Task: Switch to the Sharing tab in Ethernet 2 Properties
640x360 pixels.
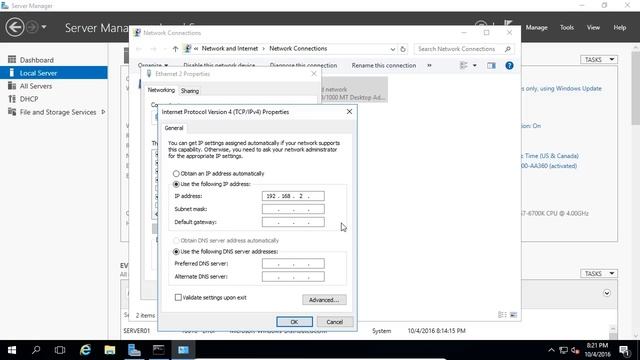Action: tap(190, 91)
